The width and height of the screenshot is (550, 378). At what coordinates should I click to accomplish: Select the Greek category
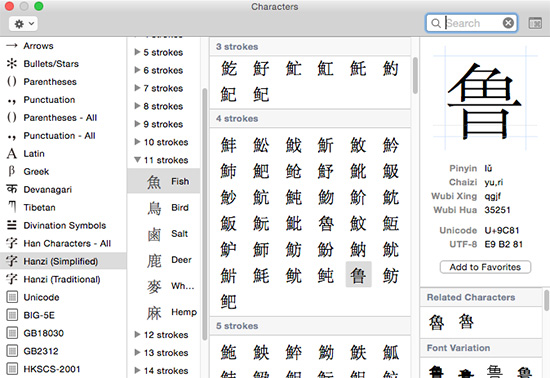pos(63,171)
